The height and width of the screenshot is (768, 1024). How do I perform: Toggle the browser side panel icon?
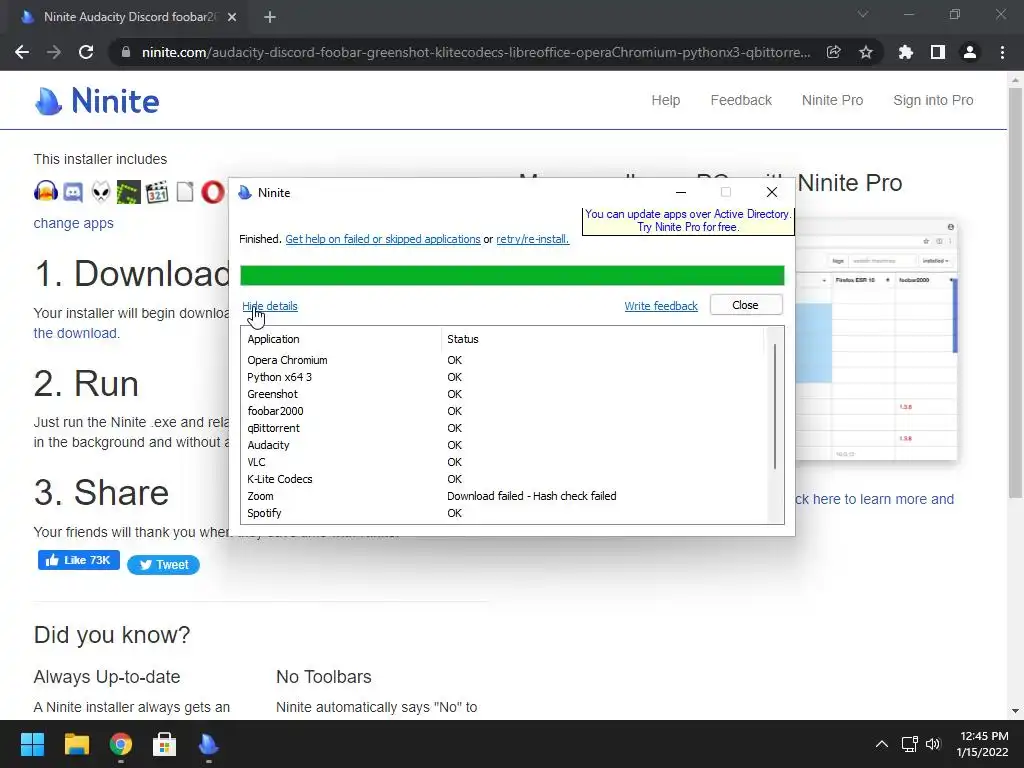[938, 52]
